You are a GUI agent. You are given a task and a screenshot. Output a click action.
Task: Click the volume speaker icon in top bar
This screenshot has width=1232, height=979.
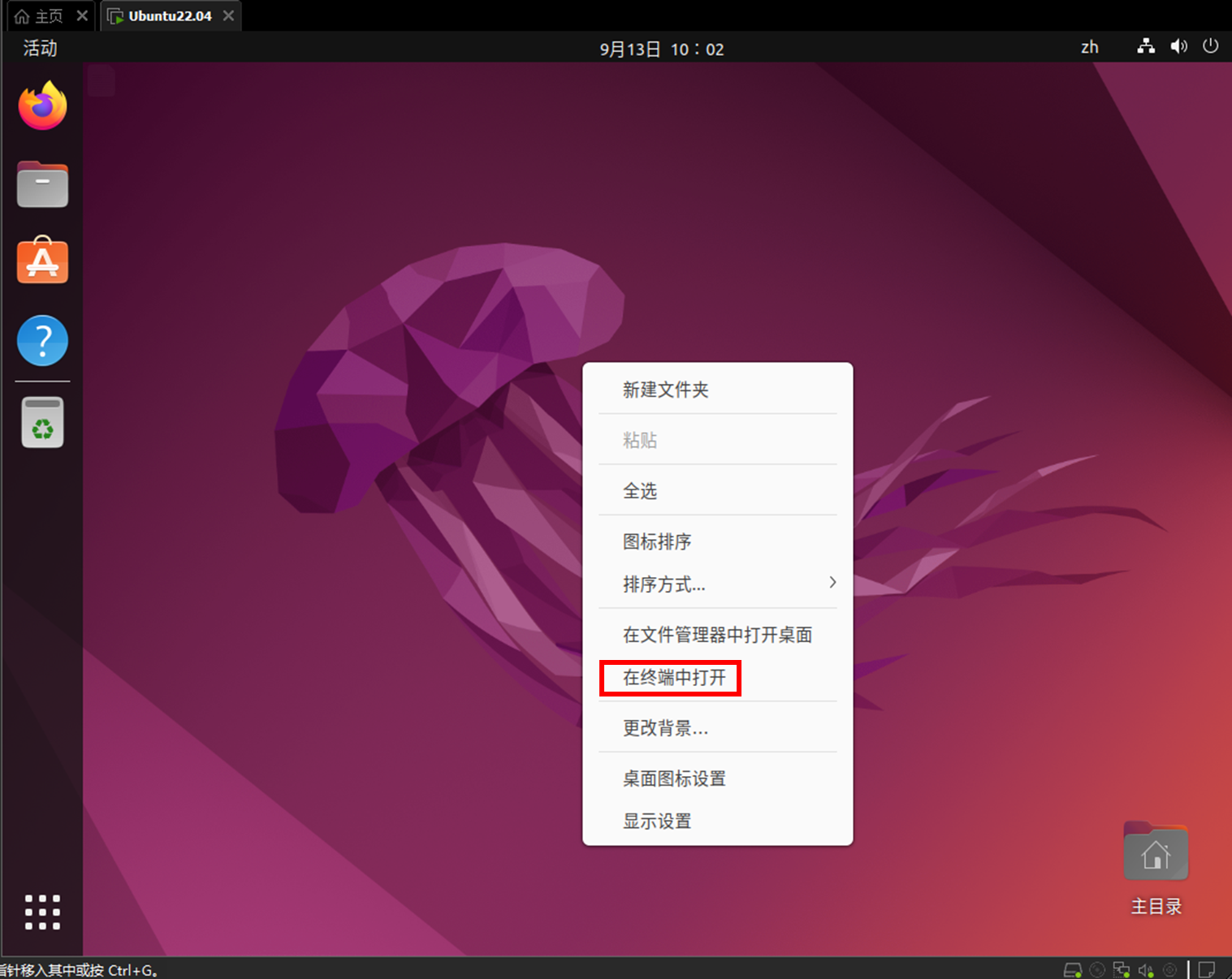click(1178, 47)
